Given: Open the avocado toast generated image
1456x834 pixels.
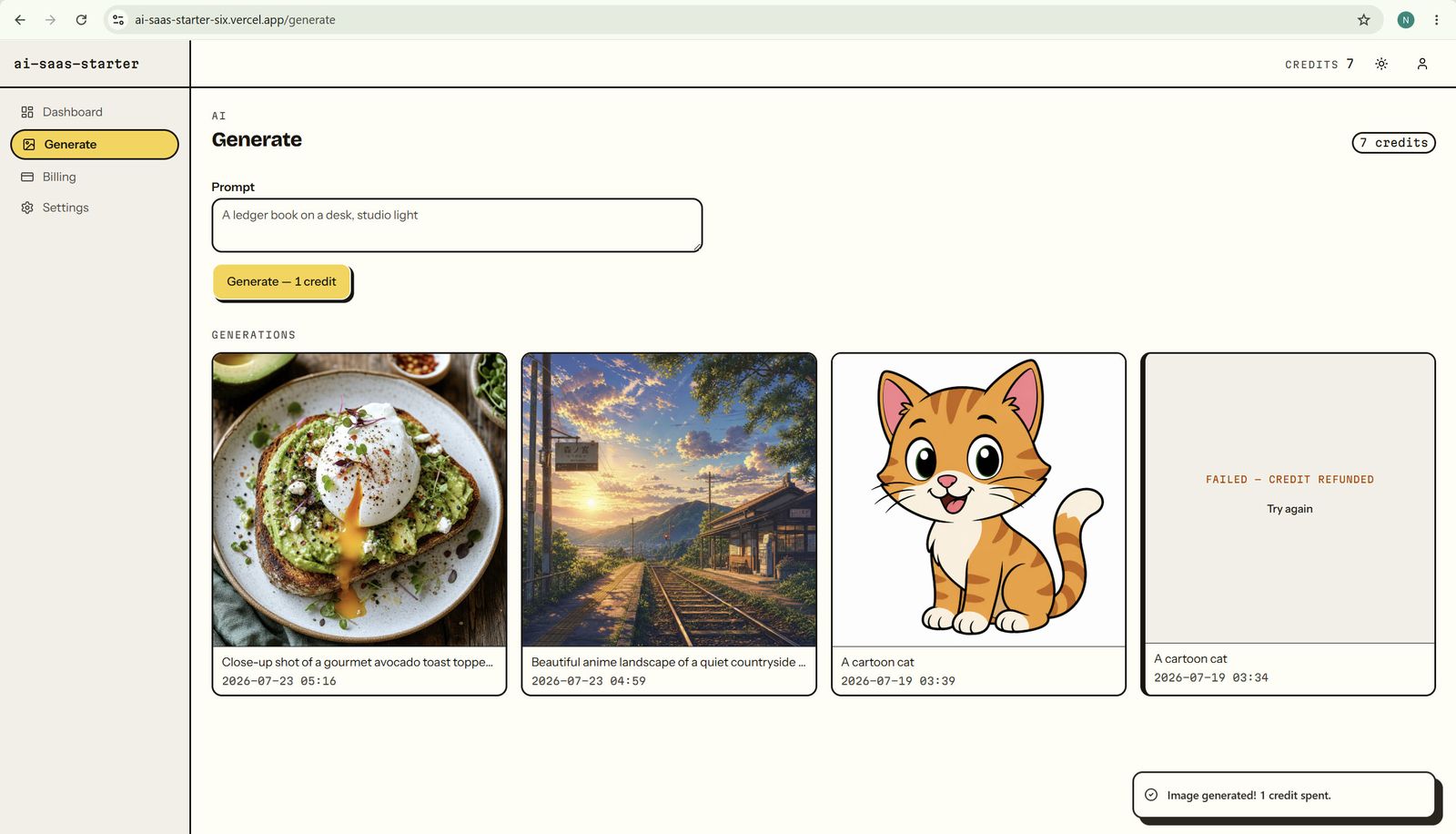Looking at the screenshot, I should click(x=359, y=500).
